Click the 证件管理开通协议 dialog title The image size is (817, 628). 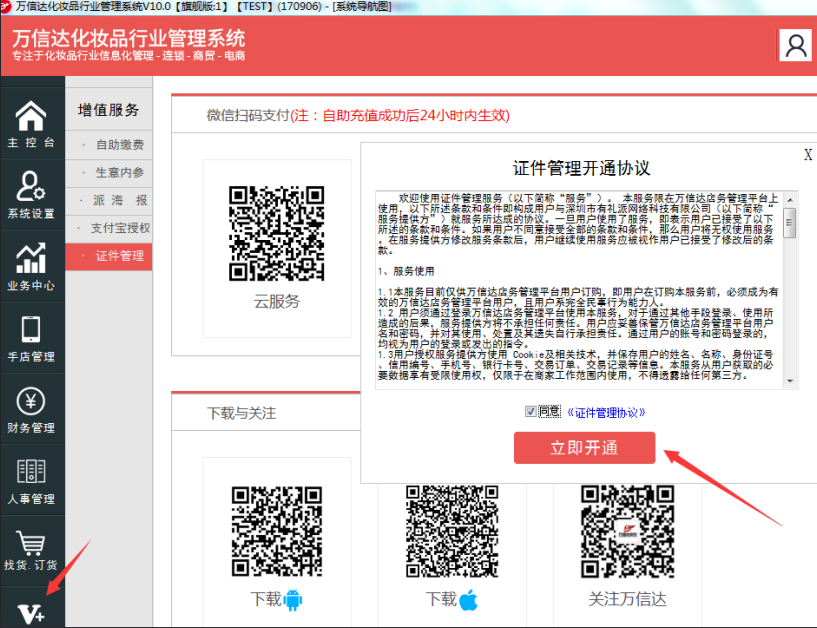pyautogui.click(x=581, y=168)
